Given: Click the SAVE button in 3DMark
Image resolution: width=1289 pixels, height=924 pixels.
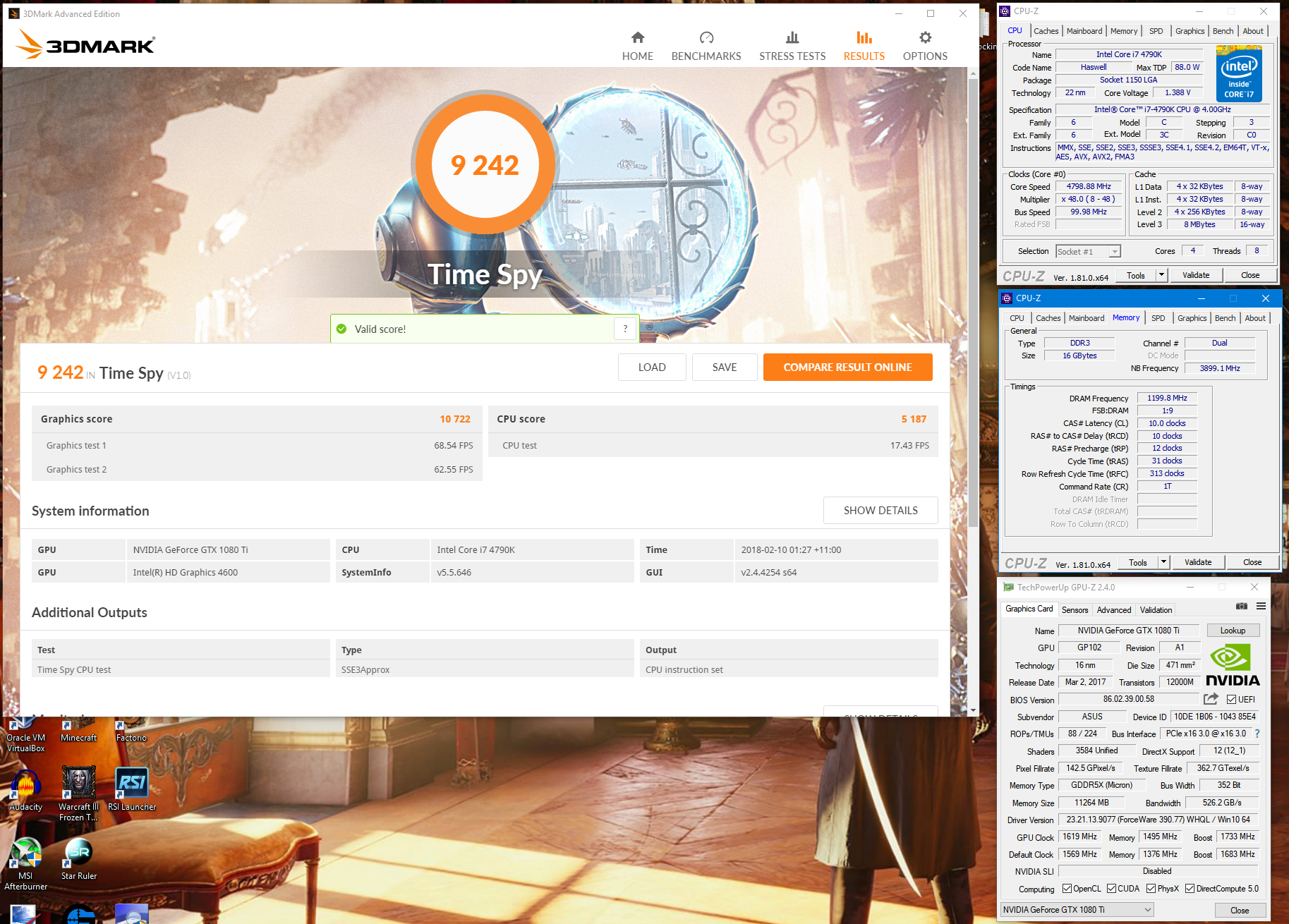Looking at the screenshot, I should coord(725,367).
